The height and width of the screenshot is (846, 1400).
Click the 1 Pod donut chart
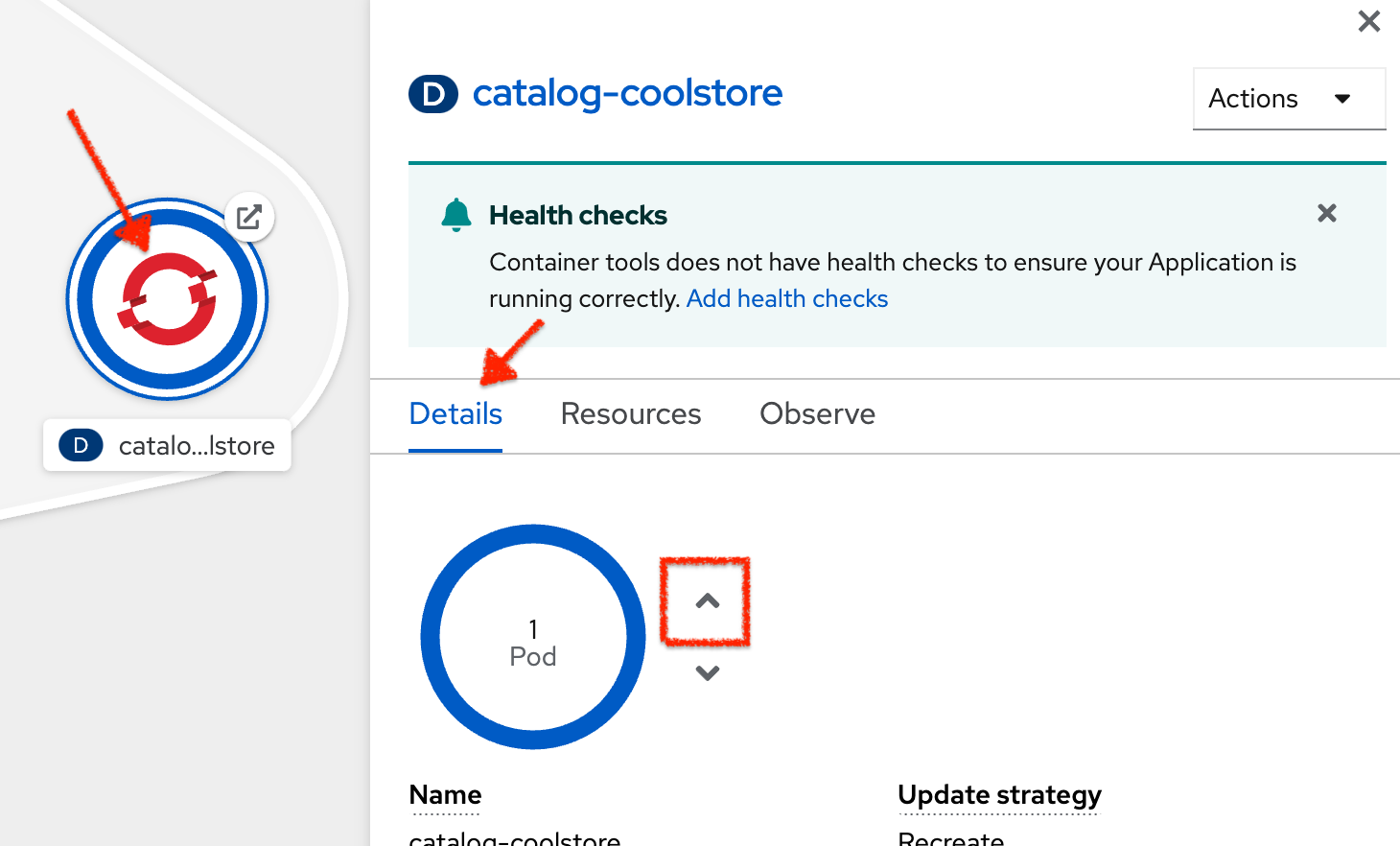tap(533, 637)
